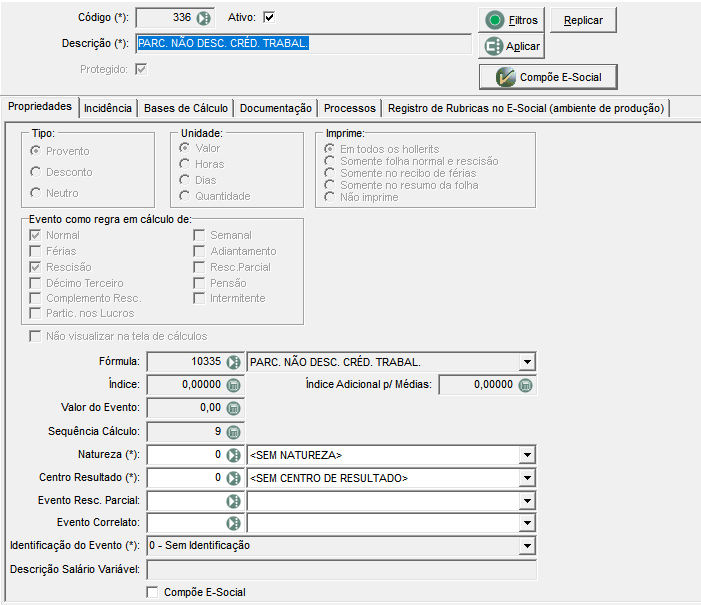Expand the Evento Correlato dropdown
701x605 pixels.
click(x=527, y=523)
